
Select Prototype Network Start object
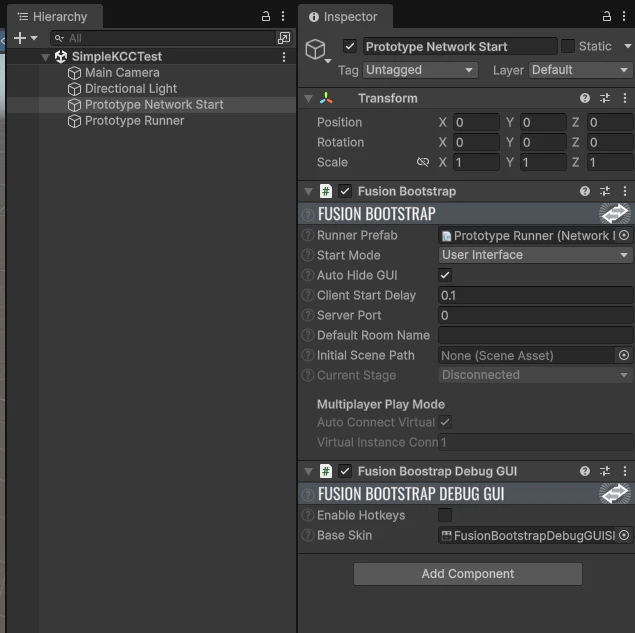coord(154,105)
